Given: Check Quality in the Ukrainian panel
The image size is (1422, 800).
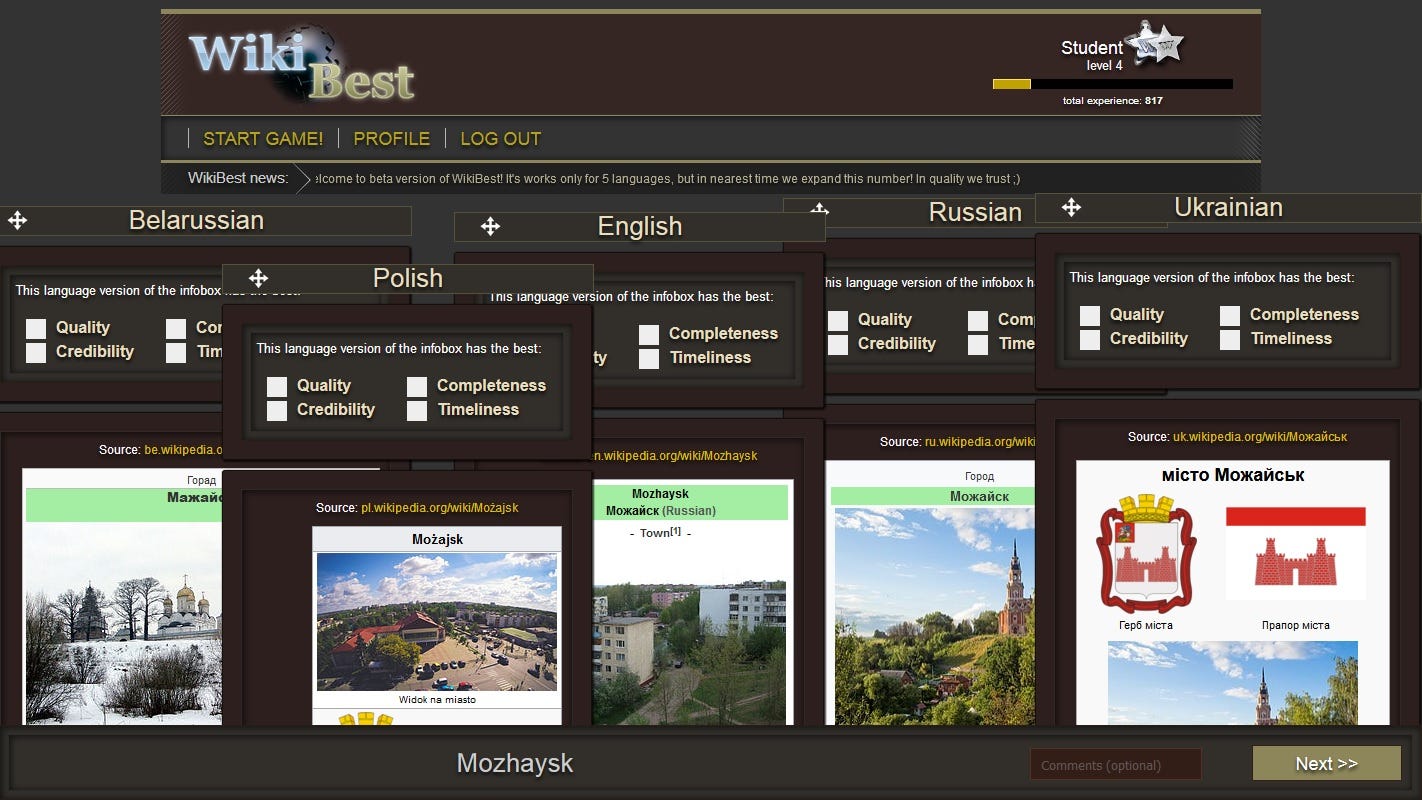Looking at the screenshot, I should (1090, 315).
